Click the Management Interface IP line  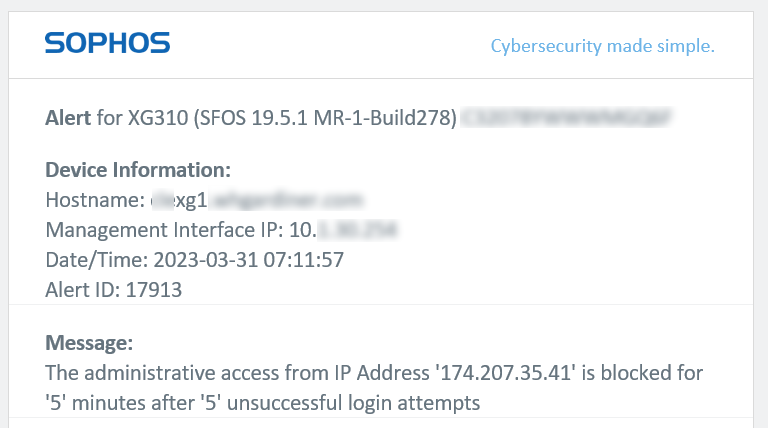[x=221, y=230]
